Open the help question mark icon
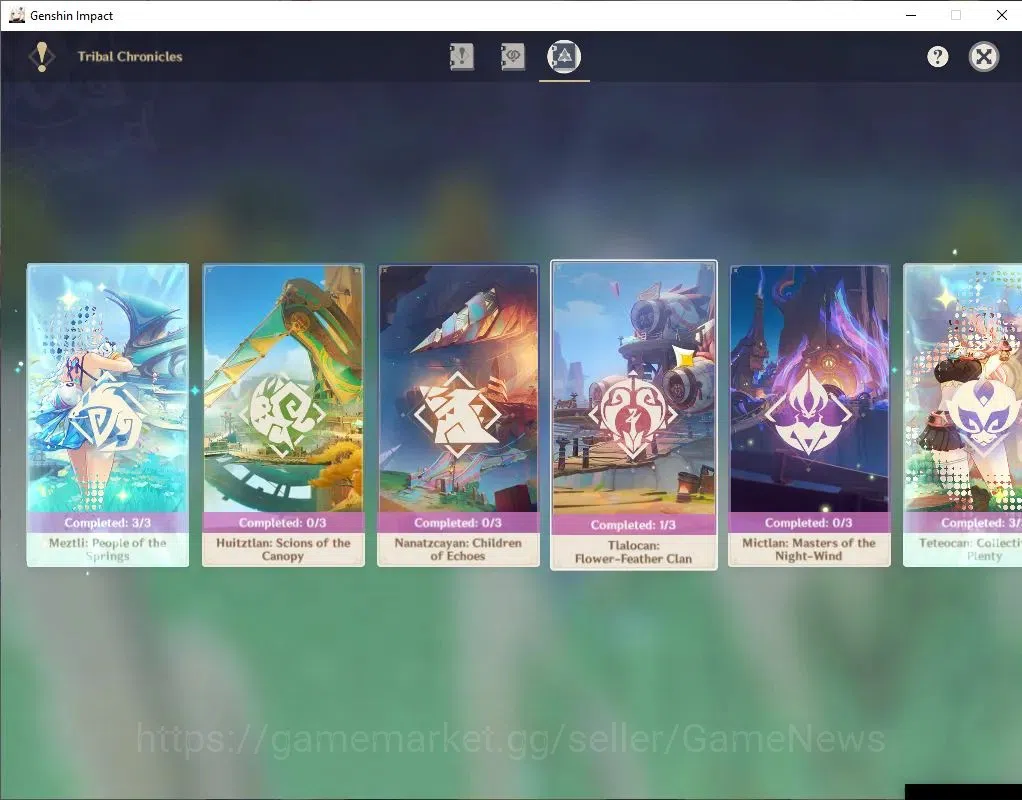Screen dimensions: 1022x800 pyautogui.click(x=937, y=57)
